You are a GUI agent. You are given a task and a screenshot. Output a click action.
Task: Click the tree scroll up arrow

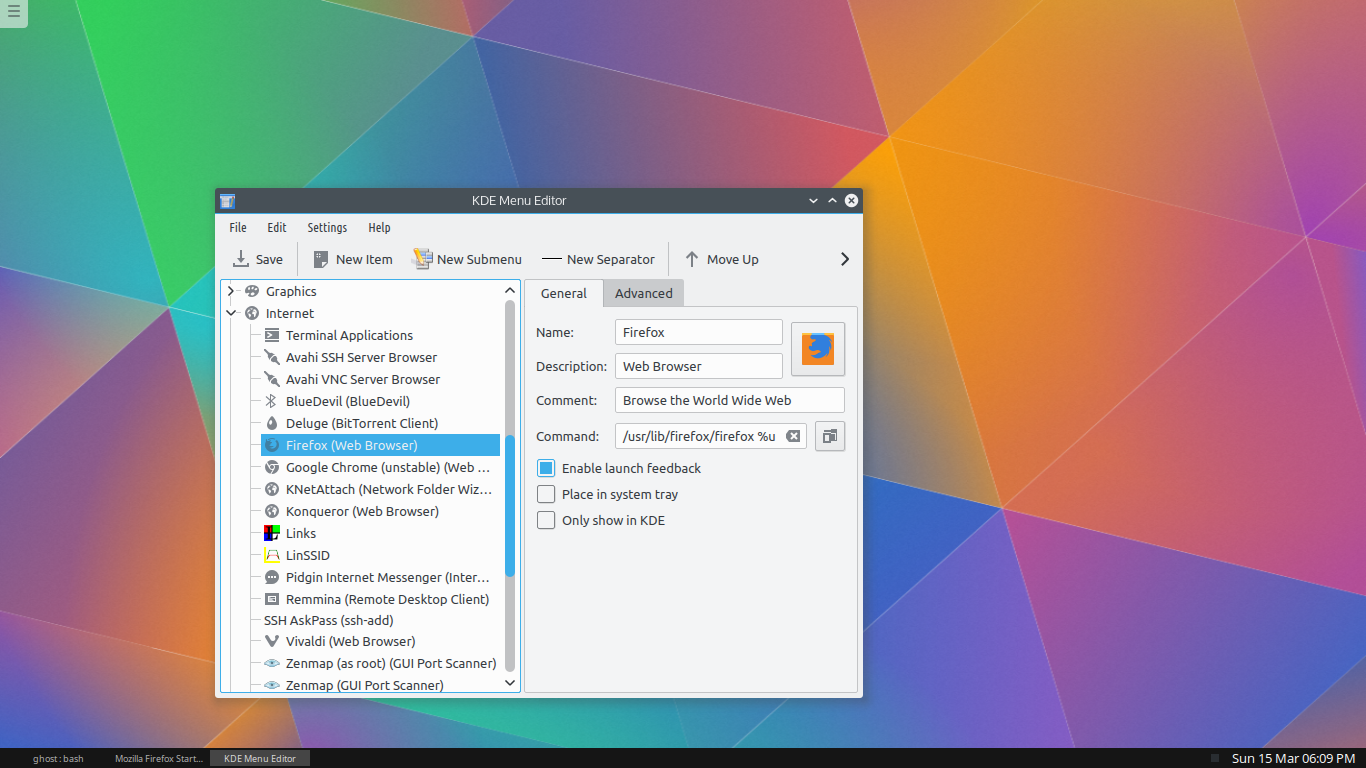510,290
